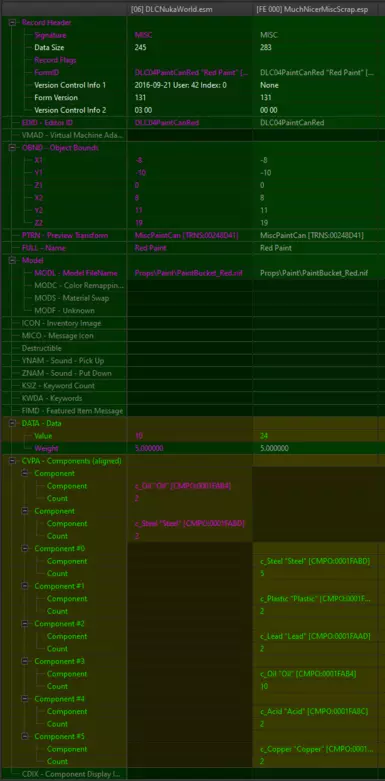Select the MODL - Model FileName row
Screen dimensions: 385x781
point(192,273)
